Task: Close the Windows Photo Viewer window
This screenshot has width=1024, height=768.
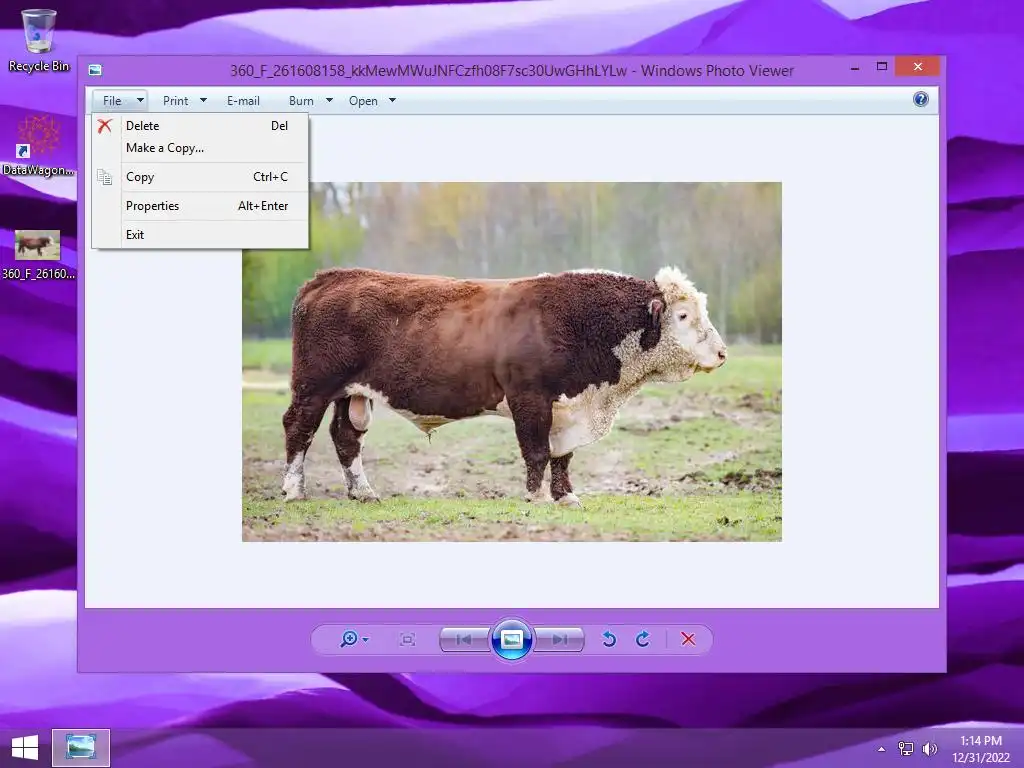Action: [918, 67]
